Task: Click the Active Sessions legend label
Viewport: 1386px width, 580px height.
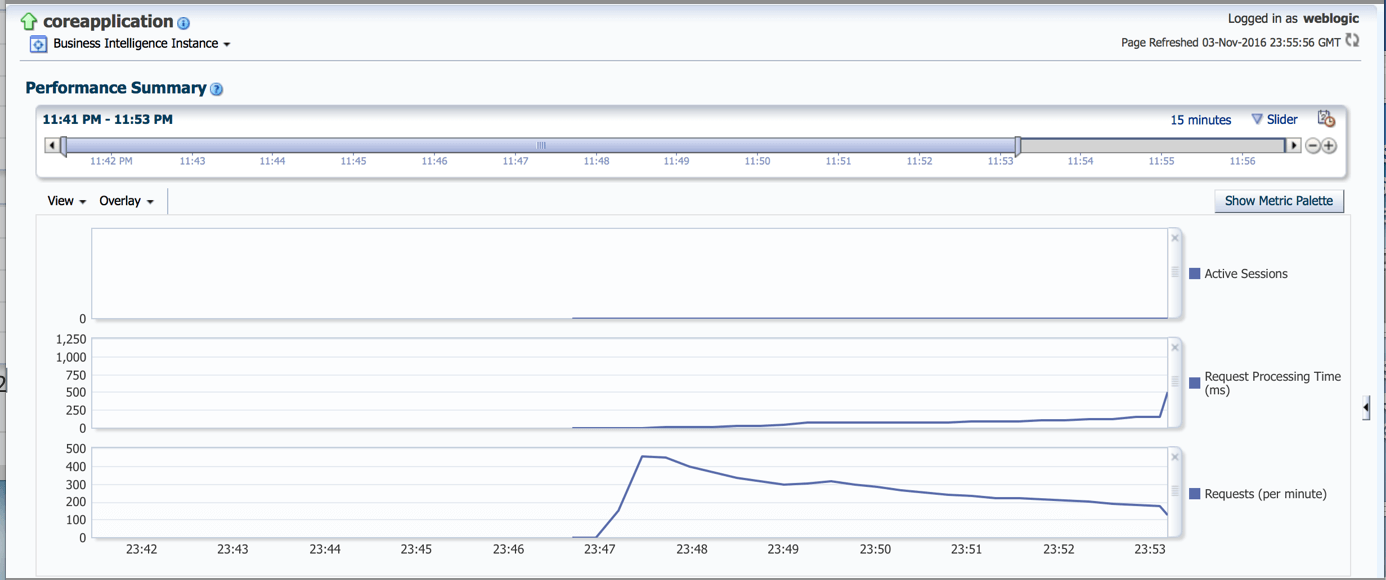Action: (x=1246, y=274)
